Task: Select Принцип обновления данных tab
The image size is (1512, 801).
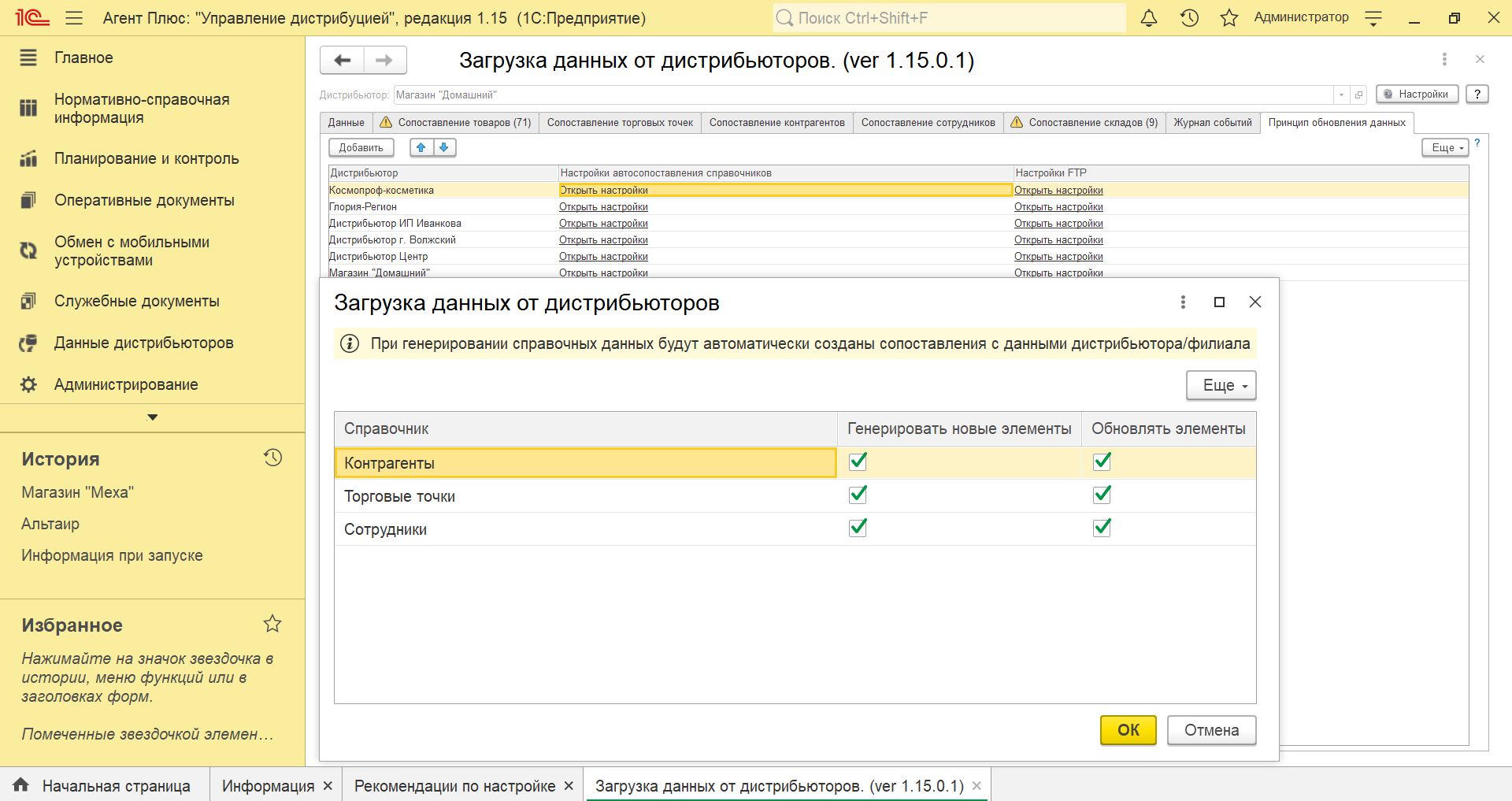Action: (x=1336, y=122)
